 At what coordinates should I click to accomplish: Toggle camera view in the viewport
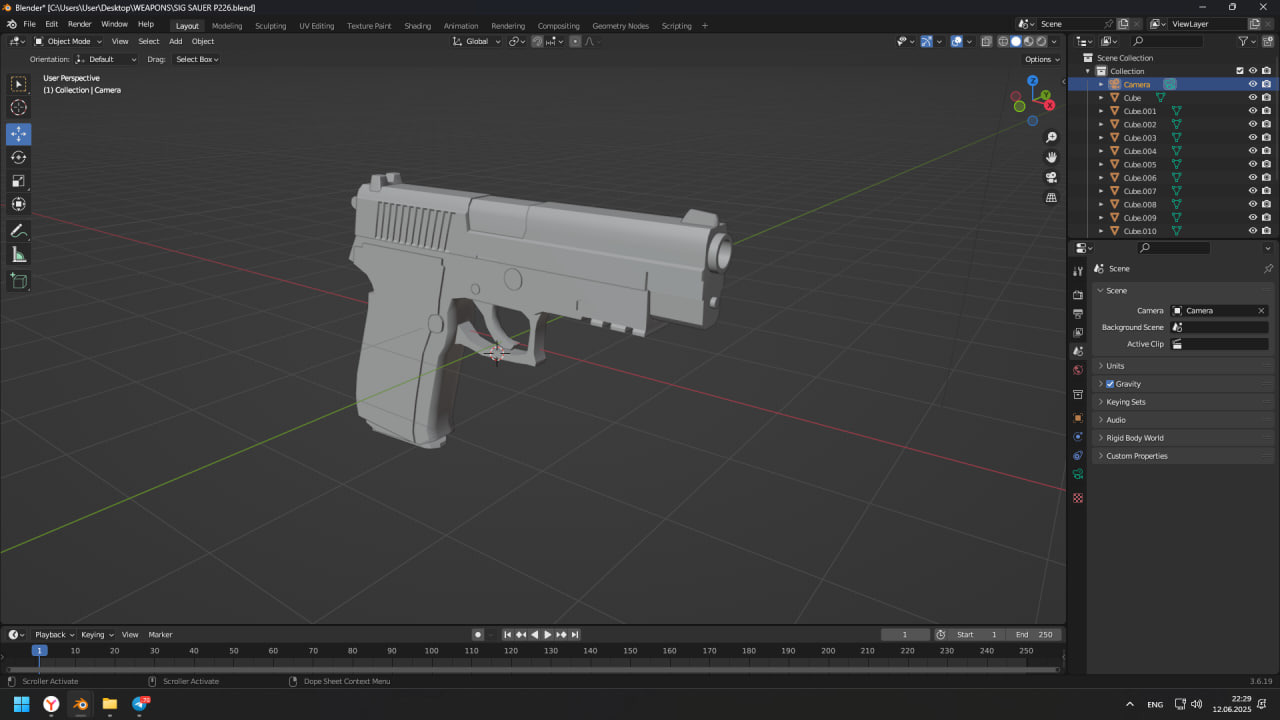[1051, 177]
